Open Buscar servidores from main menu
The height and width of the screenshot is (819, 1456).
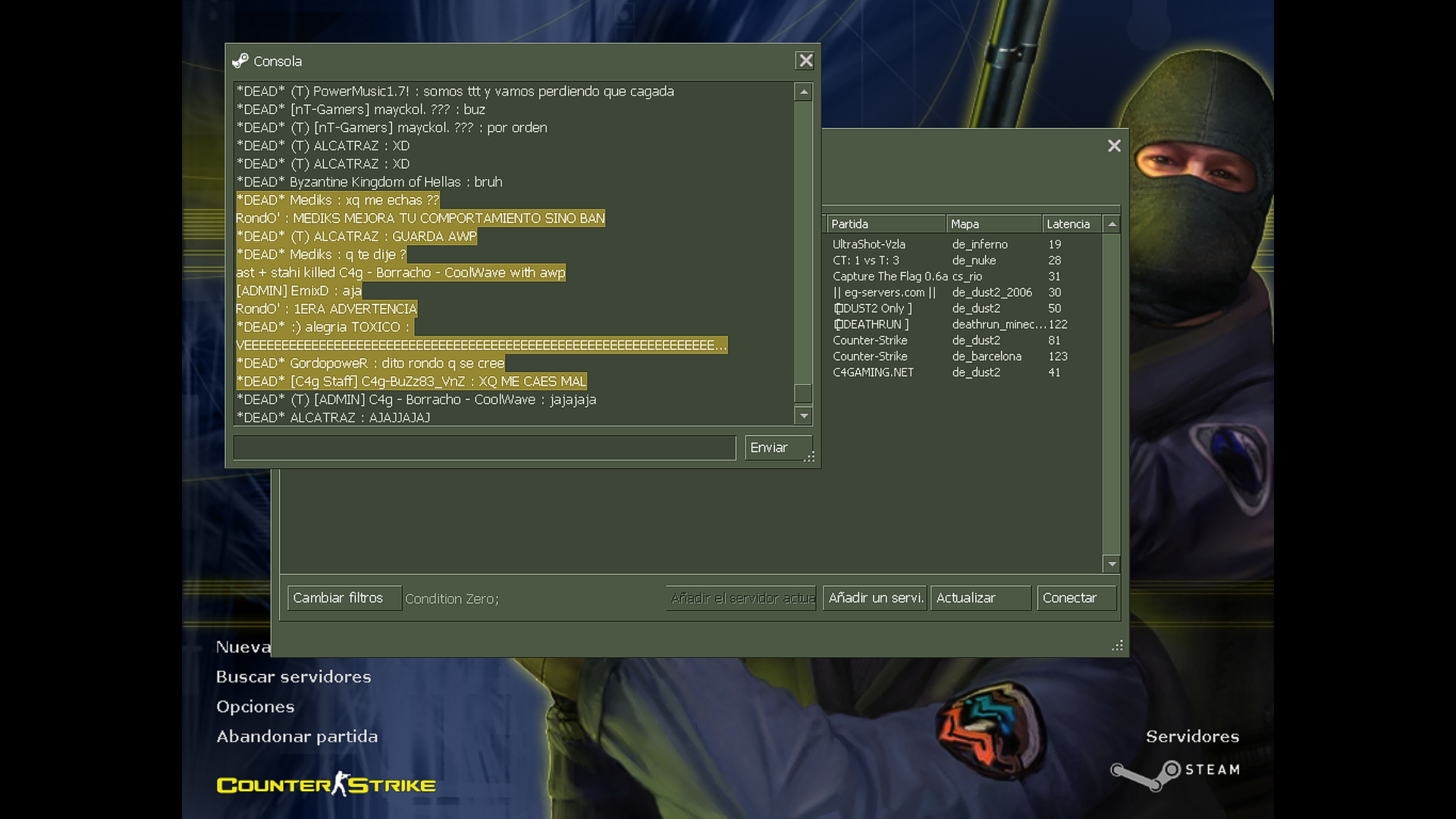pyautogui.click(x=293, y=676)
